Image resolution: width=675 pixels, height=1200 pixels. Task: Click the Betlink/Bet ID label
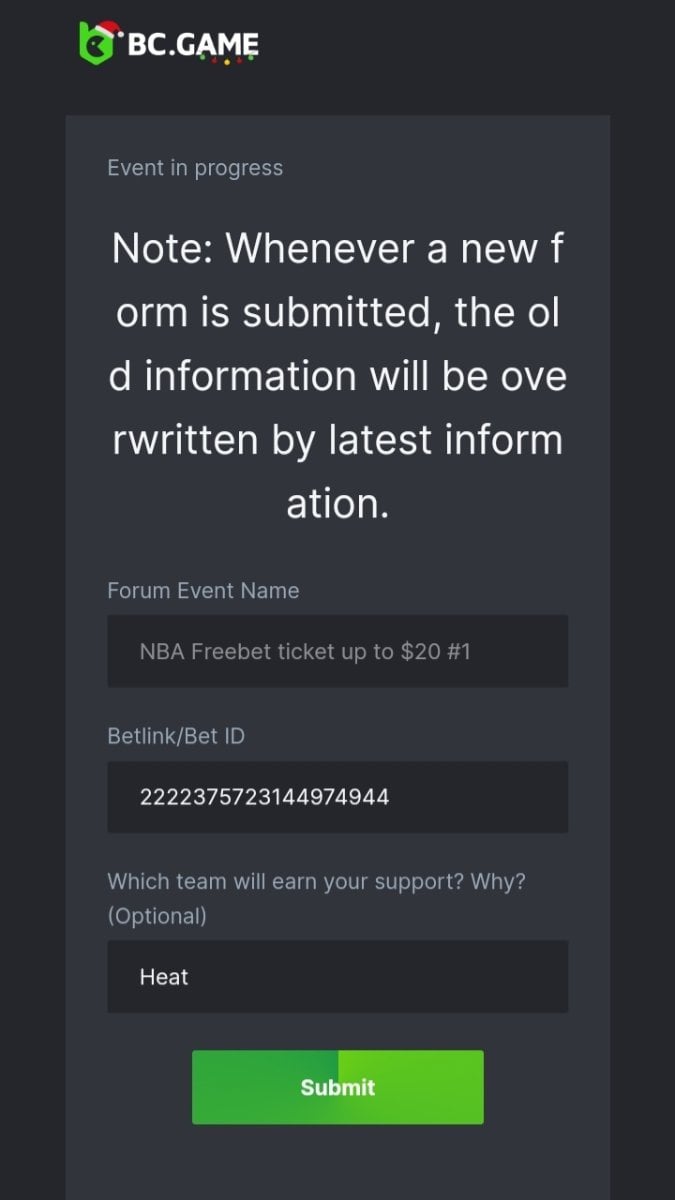click(176, 736)
